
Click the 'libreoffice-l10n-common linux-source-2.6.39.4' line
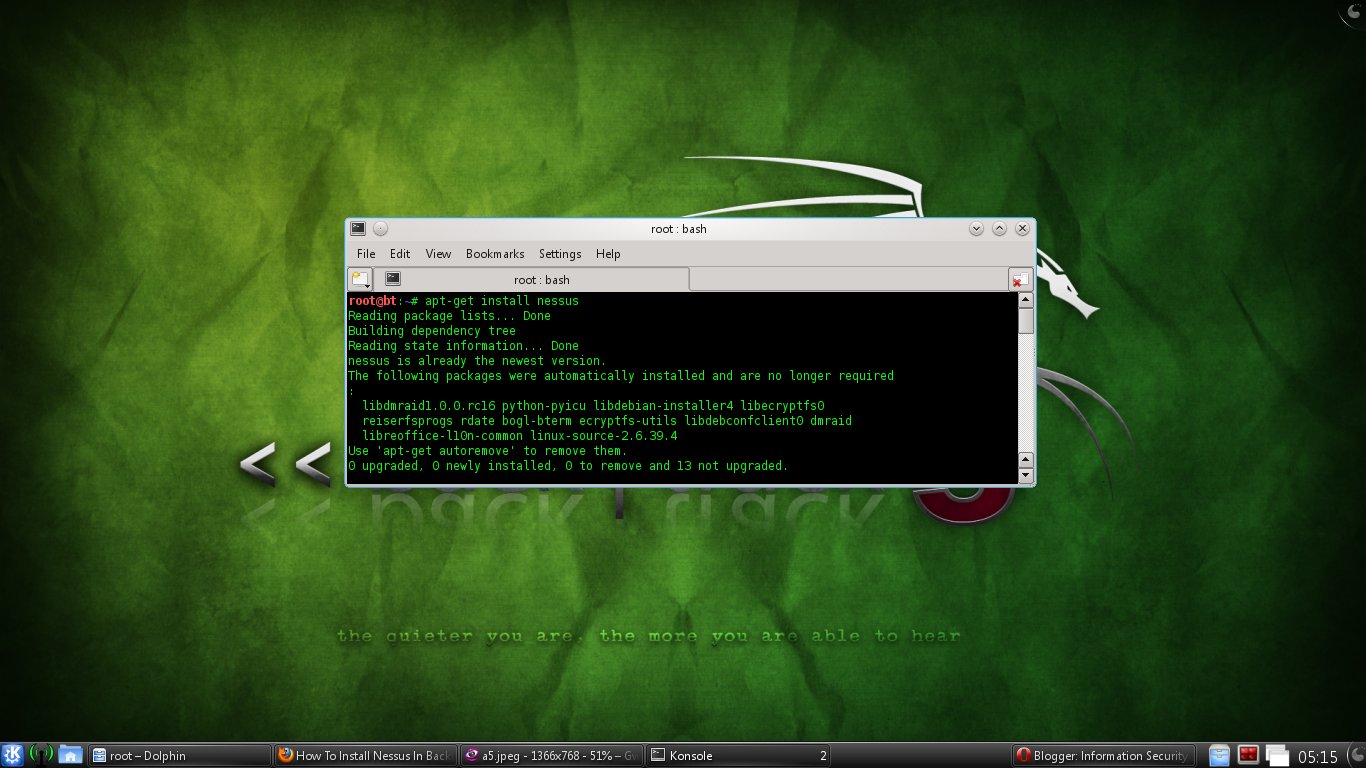(x=520, y=436)
